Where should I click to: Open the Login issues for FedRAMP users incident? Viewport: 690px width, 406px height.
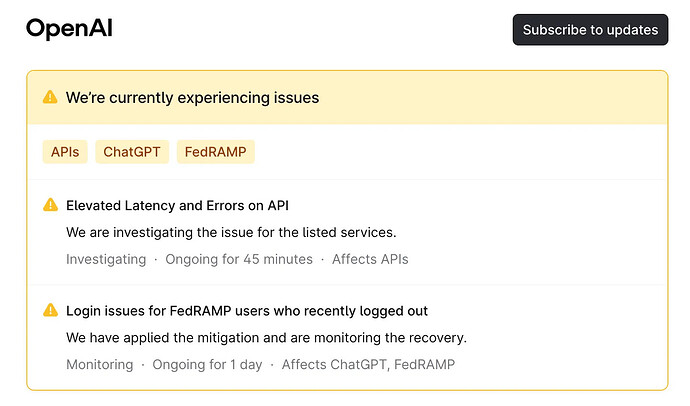(x=247, y=311)
